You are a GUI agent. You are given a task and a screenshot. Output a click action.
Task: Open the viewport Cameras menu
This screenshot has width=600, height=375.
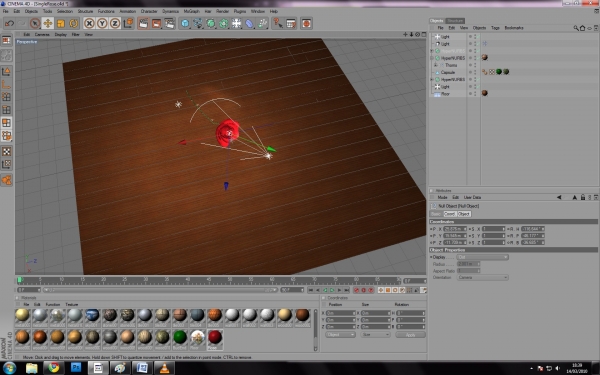click(x=42, y=34)
